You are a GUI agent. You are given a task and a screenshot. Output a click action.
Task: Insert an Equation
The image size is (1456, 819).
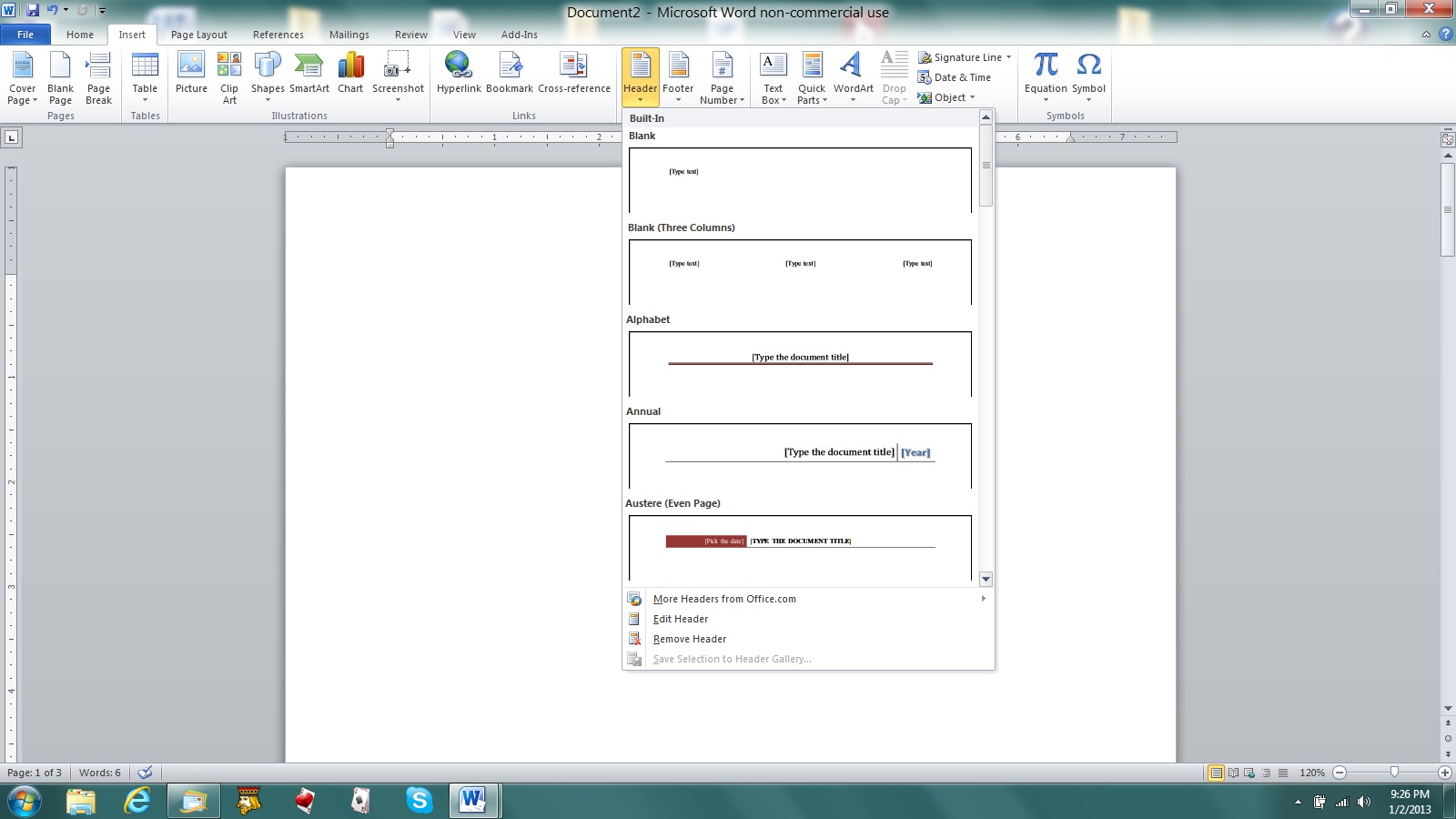tap(1046, 78)
